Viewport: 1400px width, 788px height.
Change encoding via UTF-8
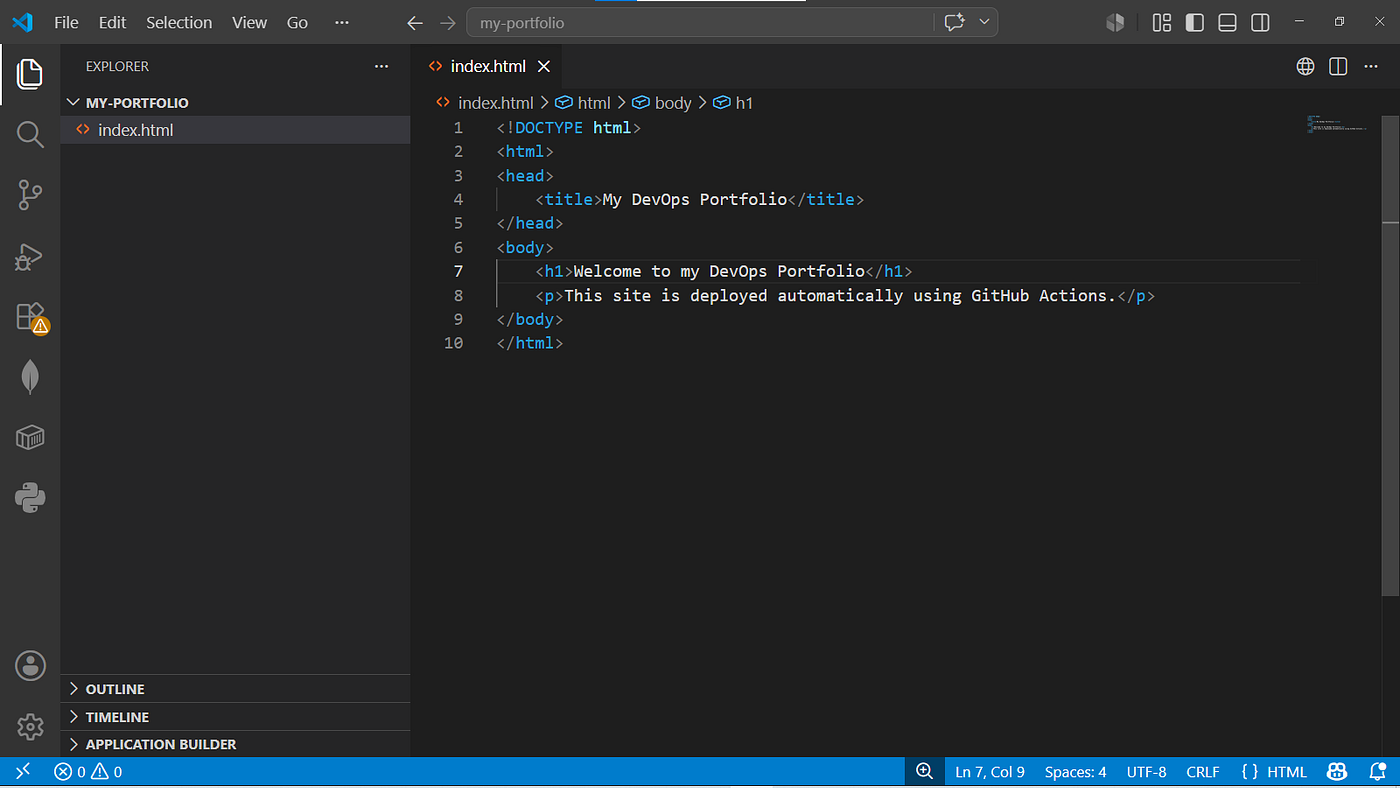click(x=1146, y=771)
